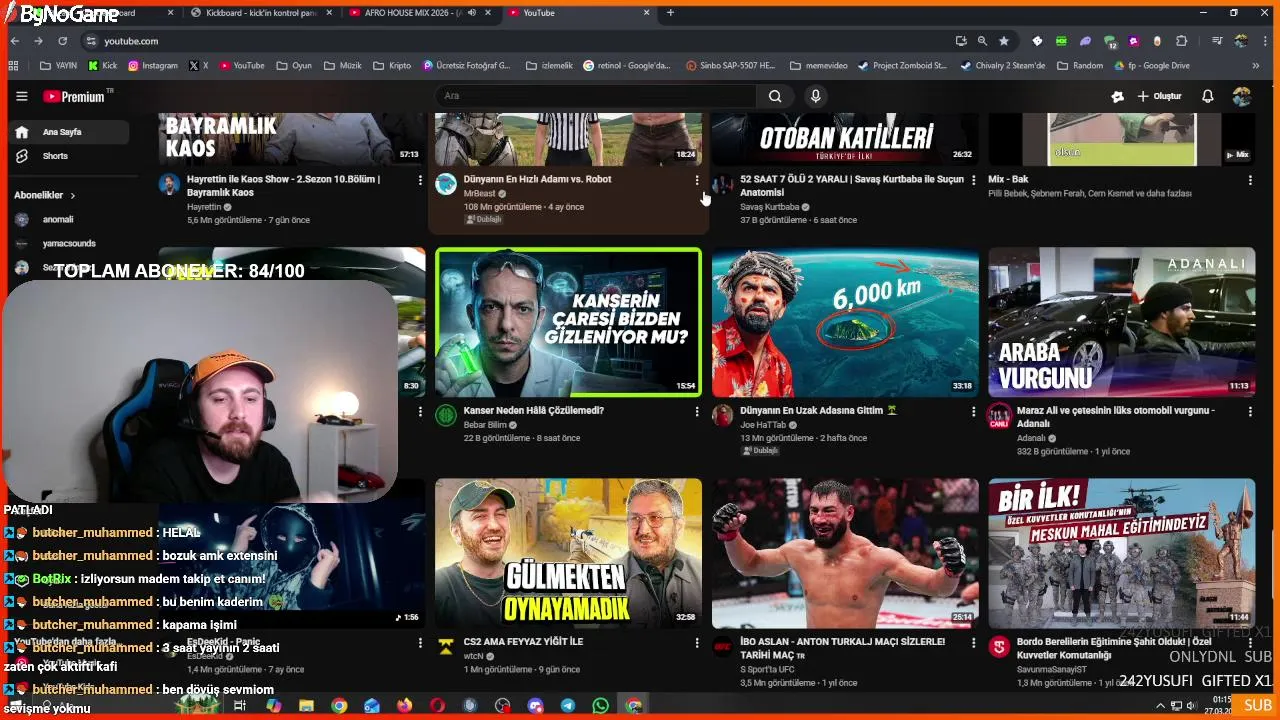The width and height of the screenshot is (1280, 720).
Task: Open the Müzik bookmarks folder
Action: [342, 66]
